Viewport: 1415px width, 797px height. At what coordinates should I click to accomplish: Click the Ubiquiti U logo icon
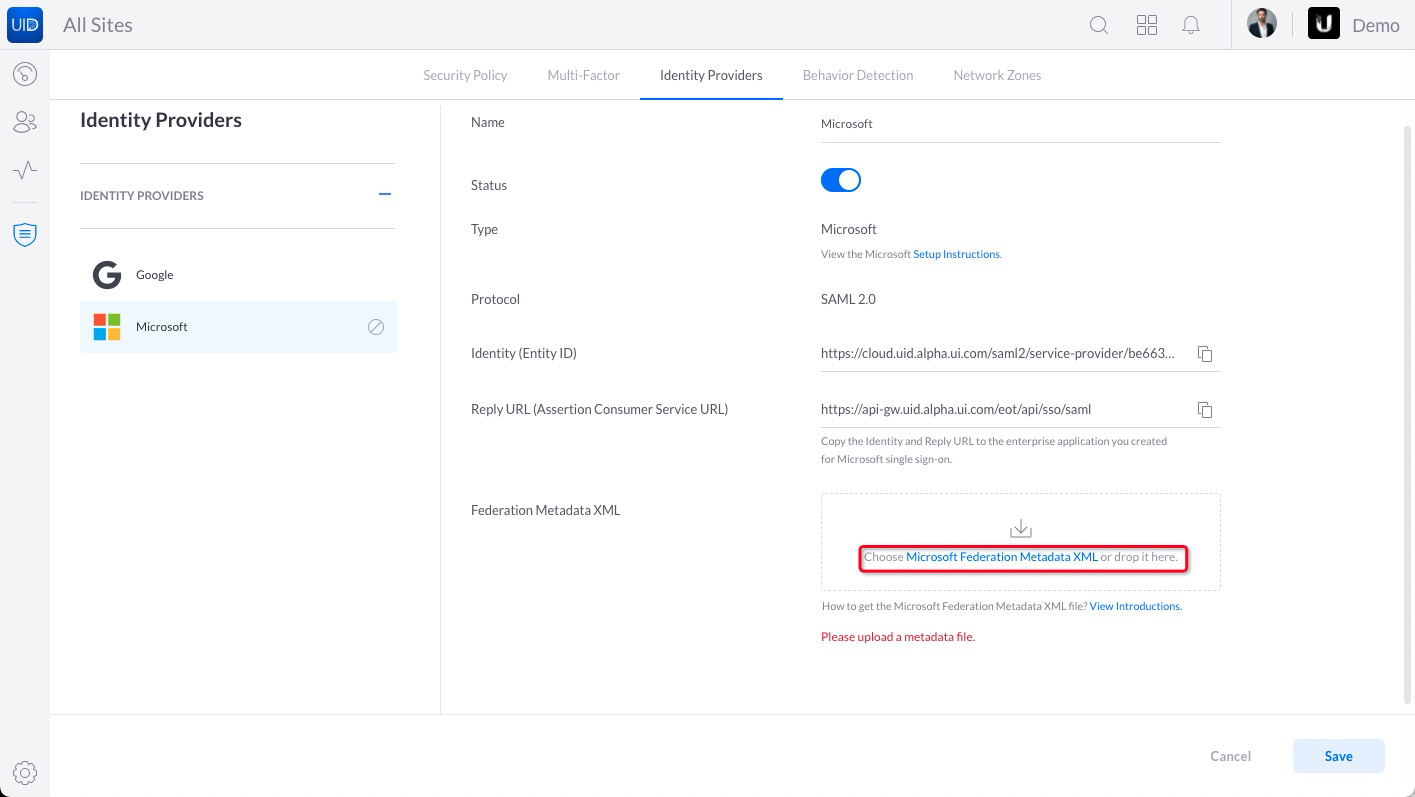coord(1324,24)
